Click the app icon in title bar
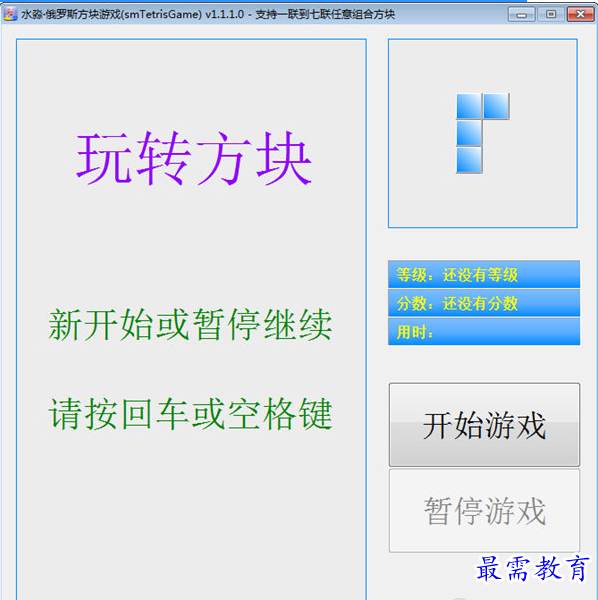Viewport: 598px width, 600px height. [x=10, y=14]
